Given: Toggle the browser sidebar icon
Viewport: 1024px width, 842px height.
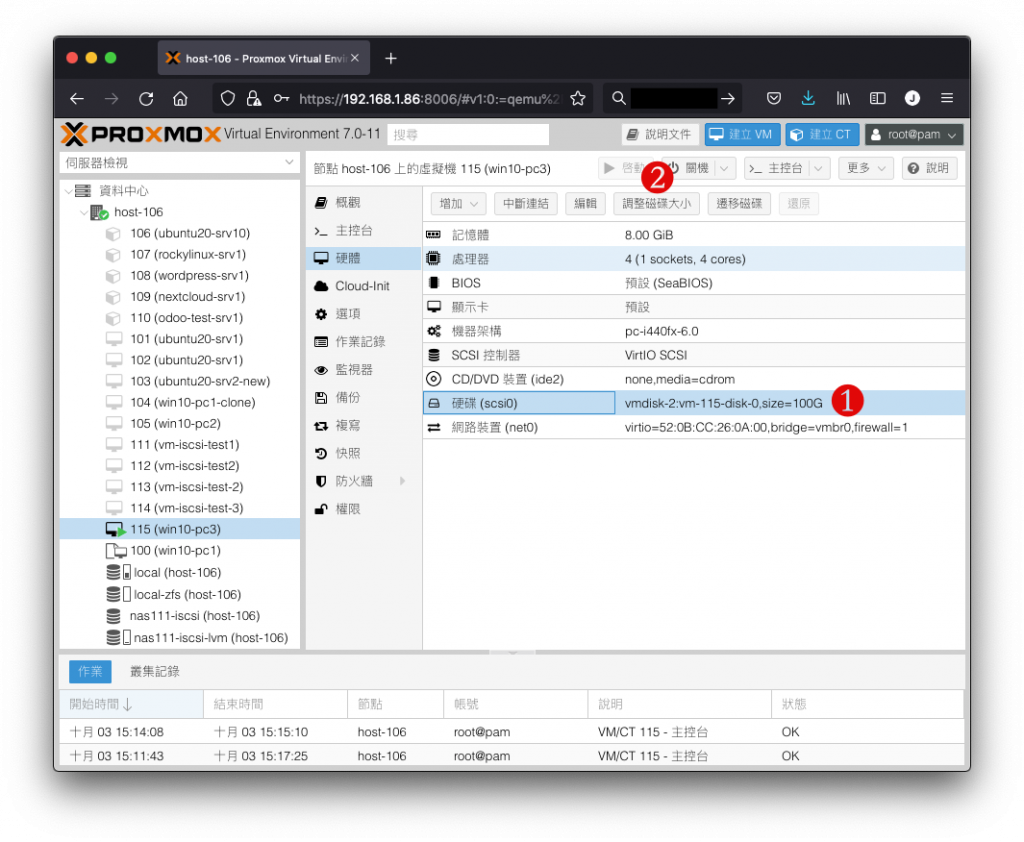Looking at the screenshot, I should tap(878, 99).
